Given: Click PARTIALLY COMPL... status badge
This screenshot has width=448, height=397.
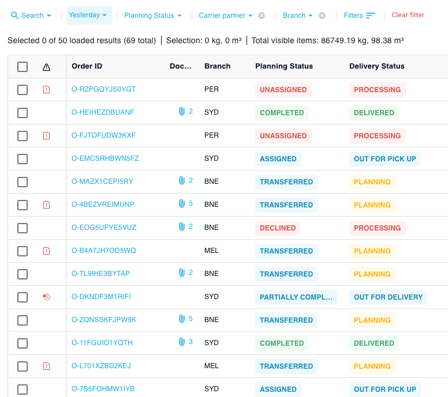Looking at the screenshot, I should coord(296,297).
